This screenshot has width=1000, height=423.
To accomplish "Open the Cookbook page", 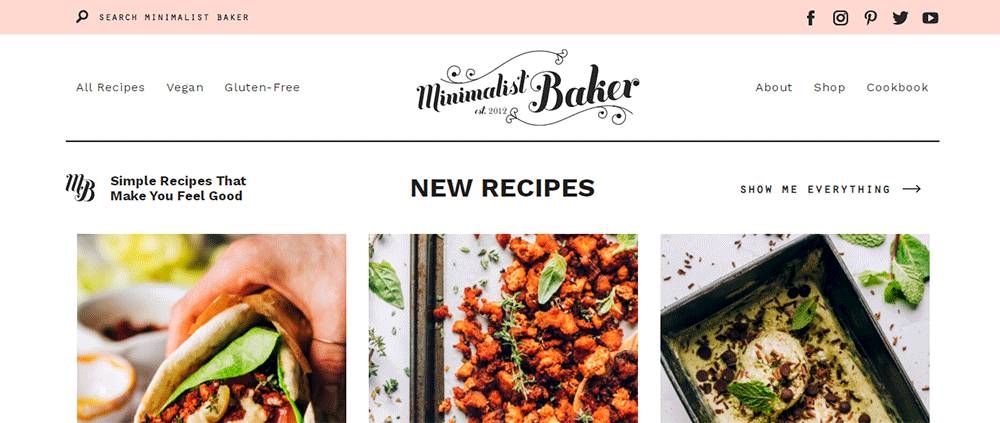I will click(x=897, y=87).
